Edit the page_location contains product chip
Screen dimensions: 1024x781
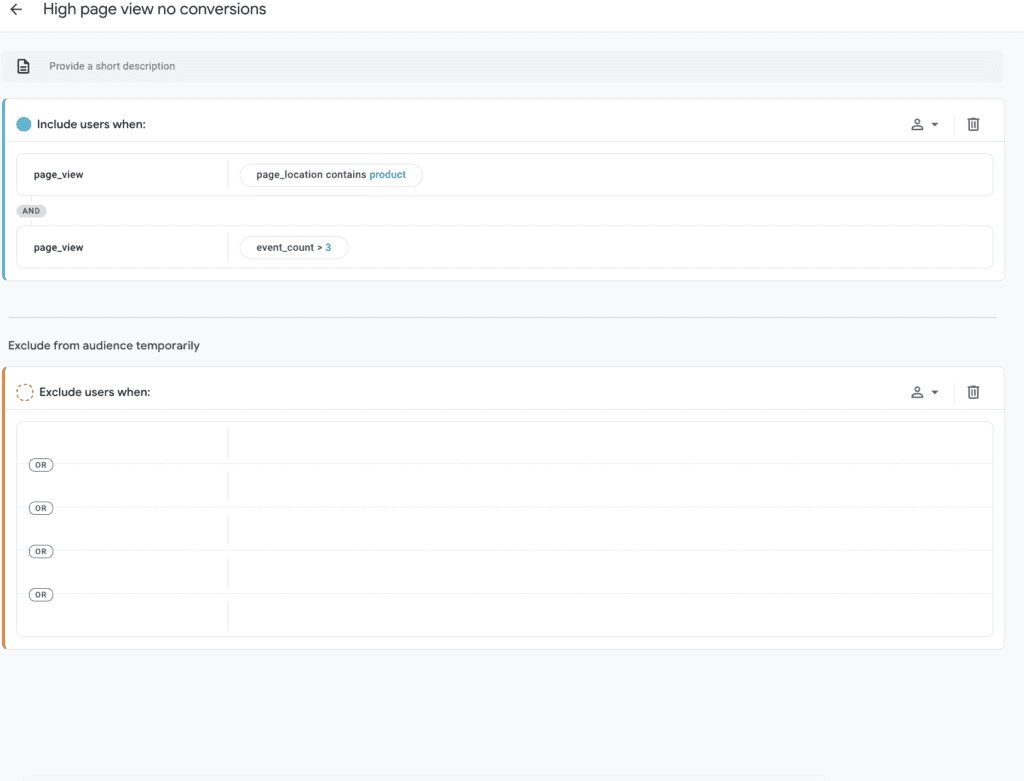coord(331,175)
